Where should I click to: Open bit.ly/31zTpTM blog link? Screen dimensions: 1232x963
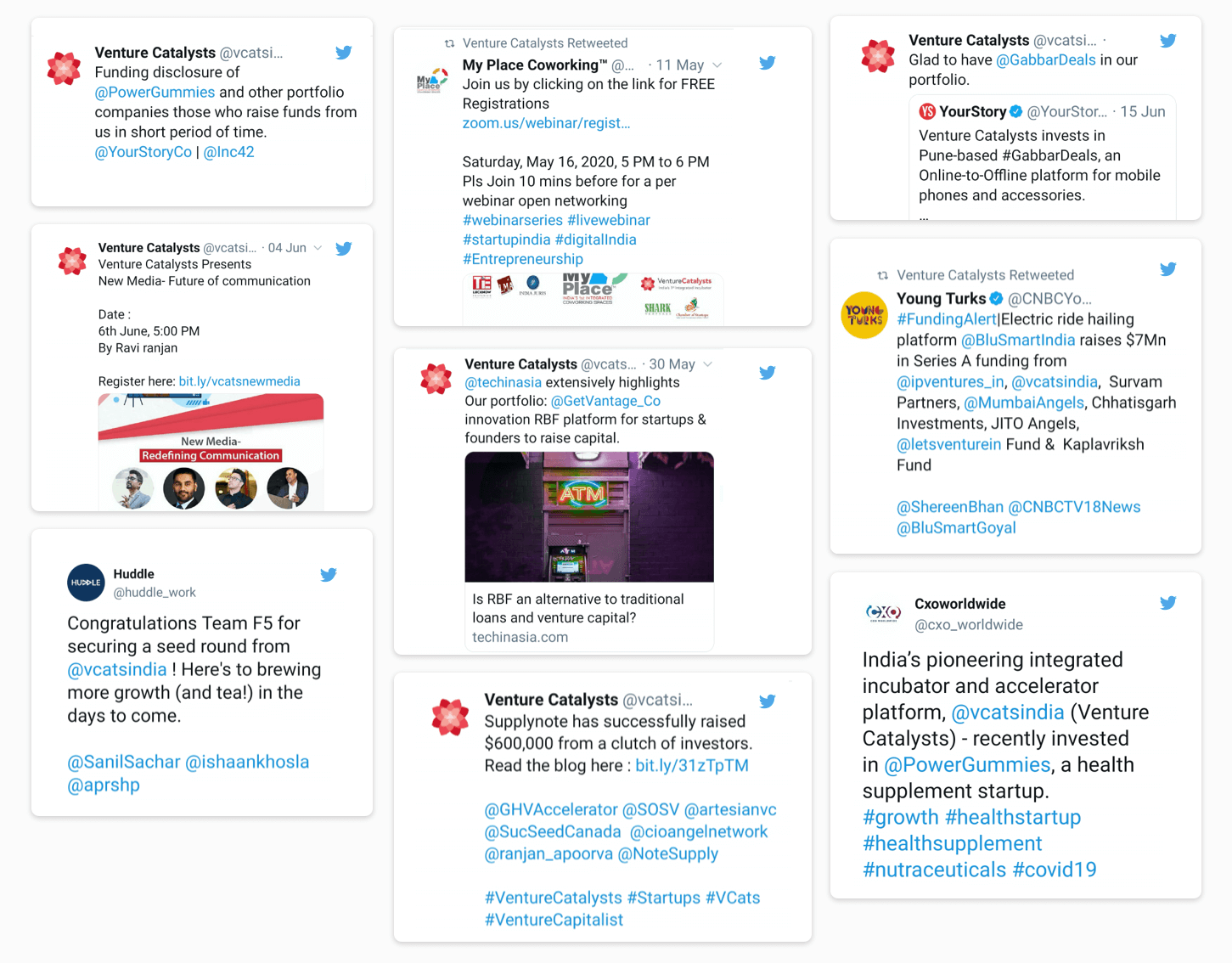coord(692,766)
